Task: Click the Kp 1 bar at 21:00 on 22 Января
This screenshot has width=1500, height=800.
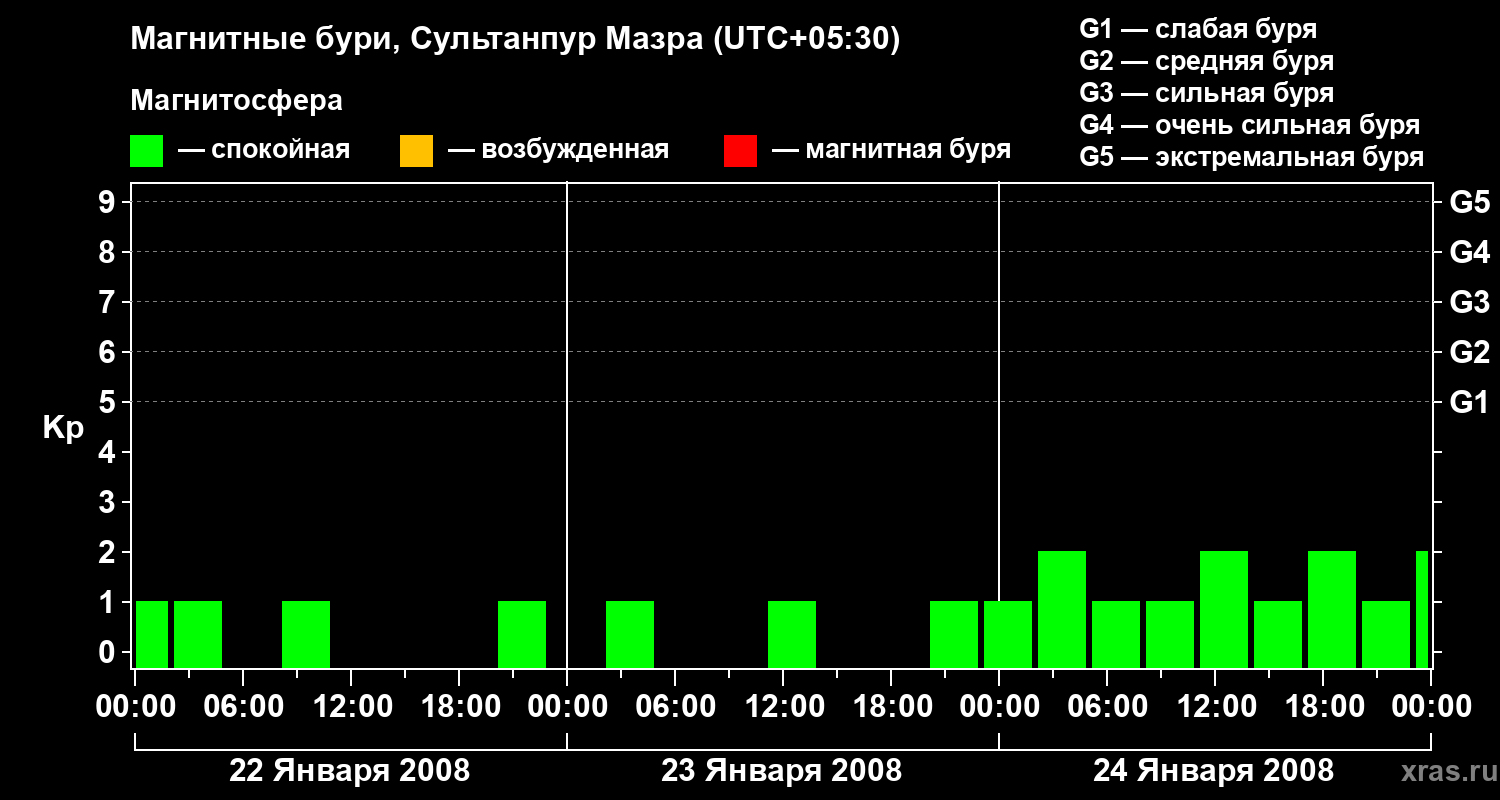Action: 522,634
